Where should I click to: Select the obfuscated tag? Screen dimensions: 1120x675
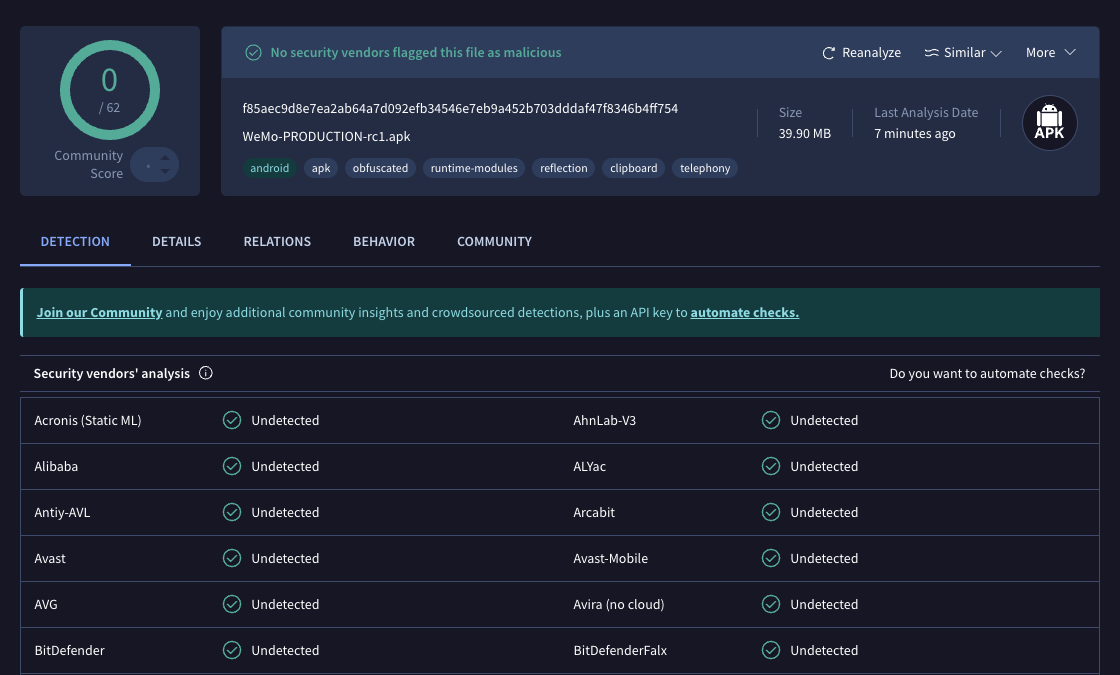[x=380, y=168]
